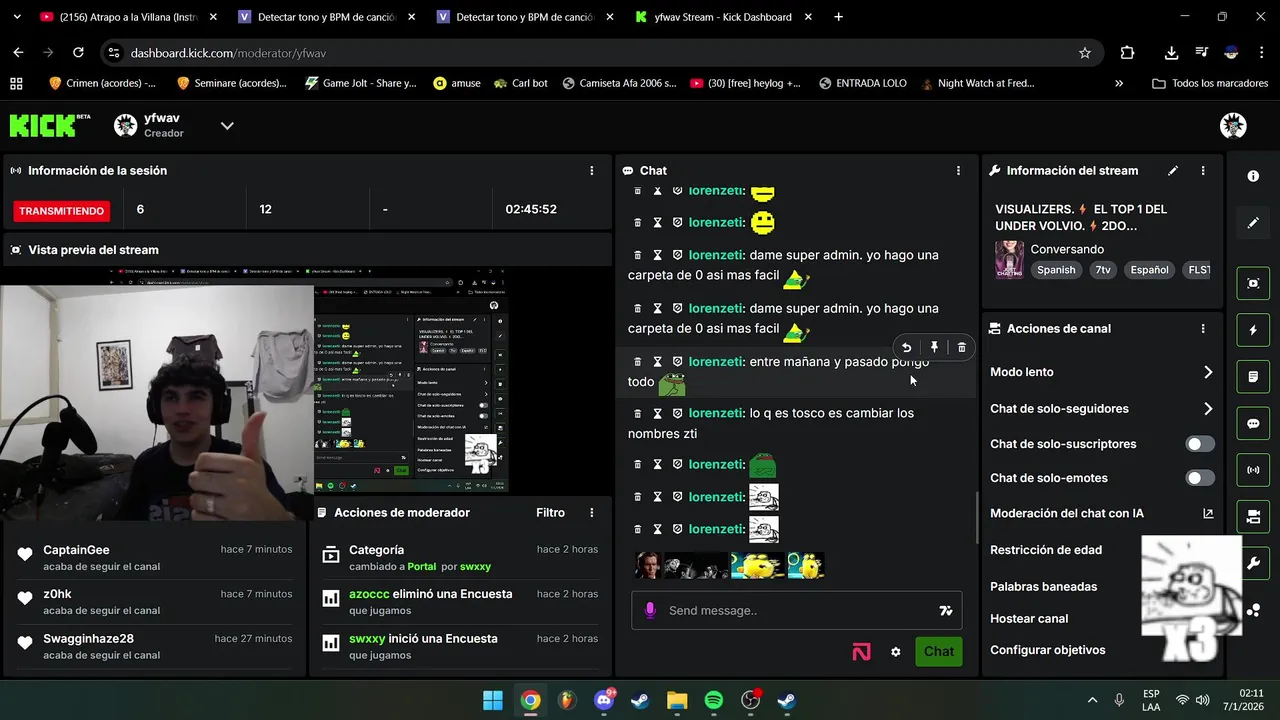The height and width of the screenshot is (720, 1280).
Task: Open chat settings gear icon
Action: tap(895, 652)
